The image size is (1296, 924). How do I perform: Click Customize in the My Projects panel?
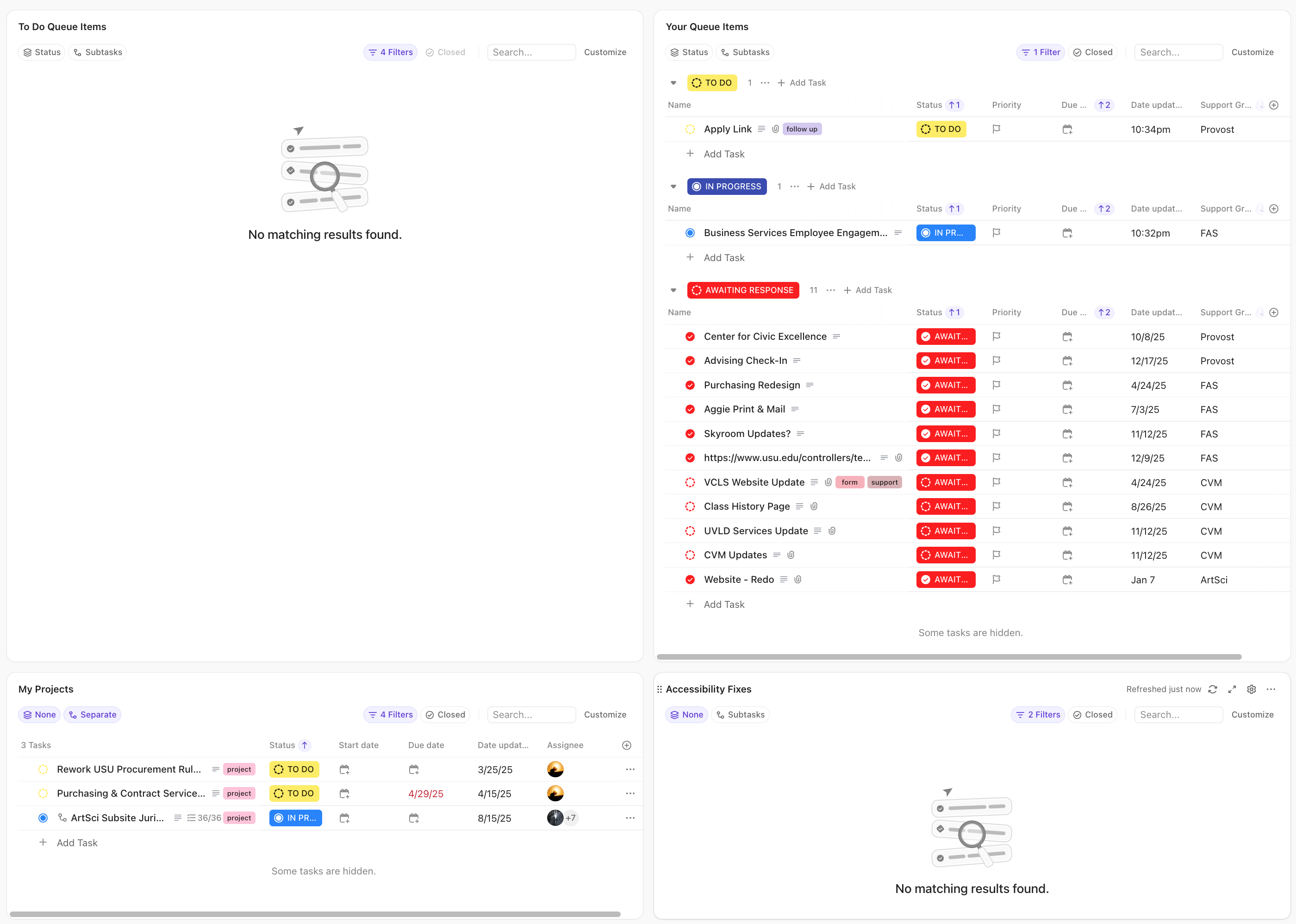coord(605,714)
